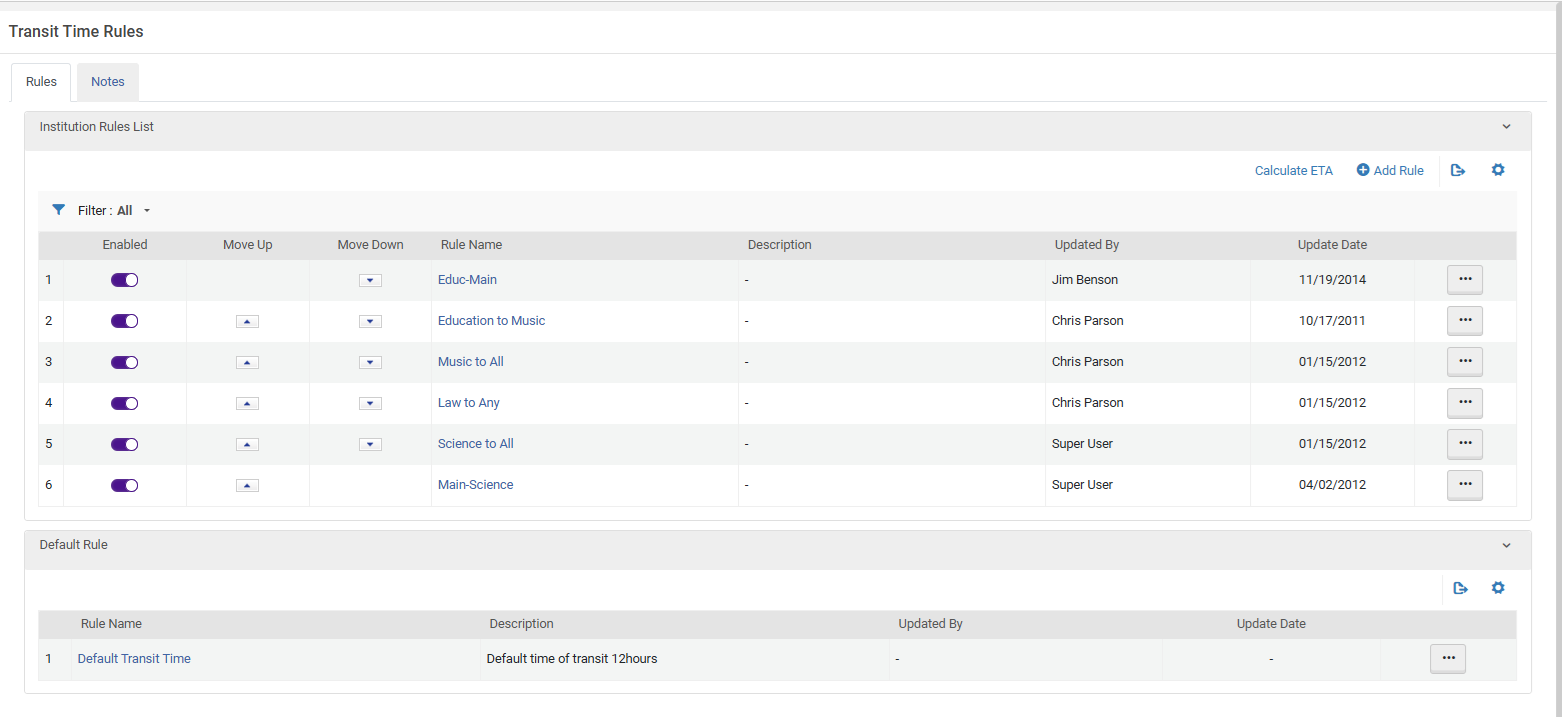
Task: Toggle off the Music to All rule
Action: [124, 362]
